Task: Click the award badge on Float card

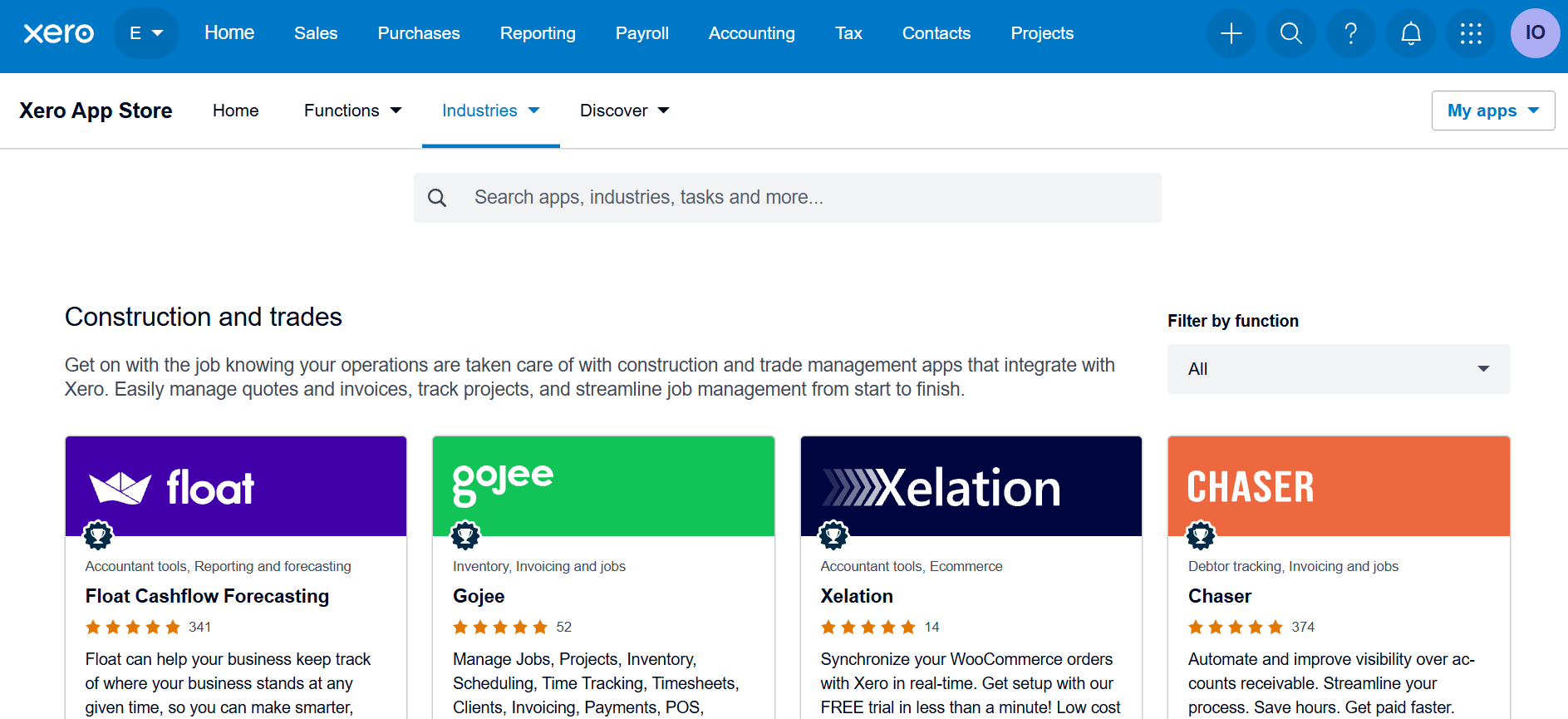Action: pos(98,534)
